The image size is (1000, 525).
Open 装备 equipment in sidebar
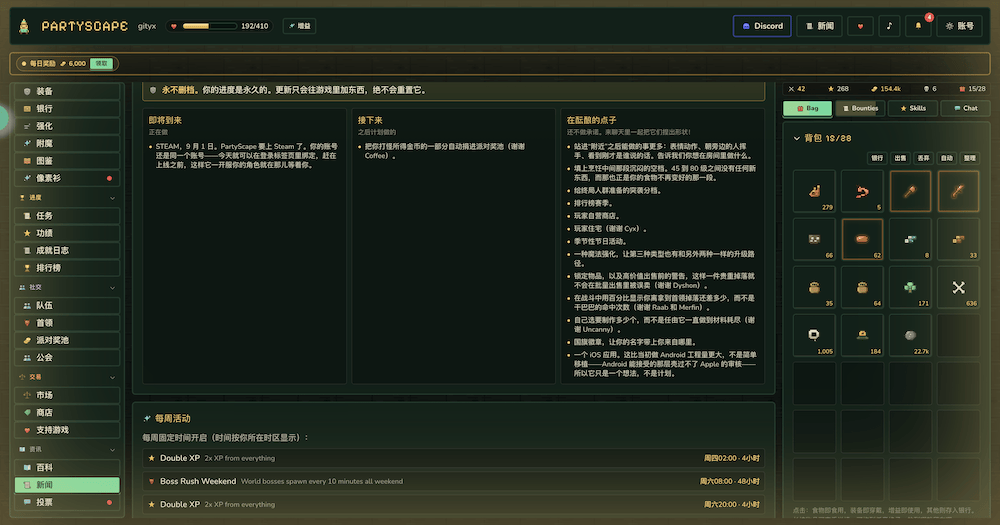[x=67, y=91]
